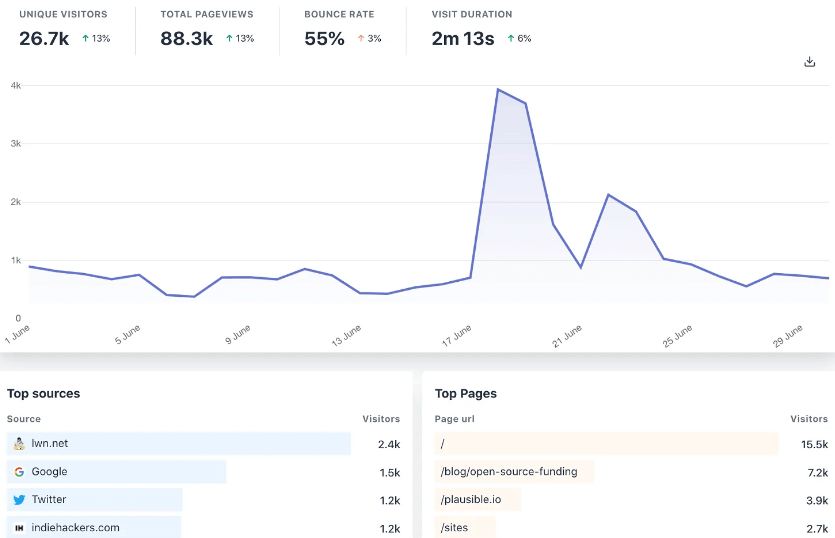Click the download export icon
835x538 pixels.
(x=810, y=62)
